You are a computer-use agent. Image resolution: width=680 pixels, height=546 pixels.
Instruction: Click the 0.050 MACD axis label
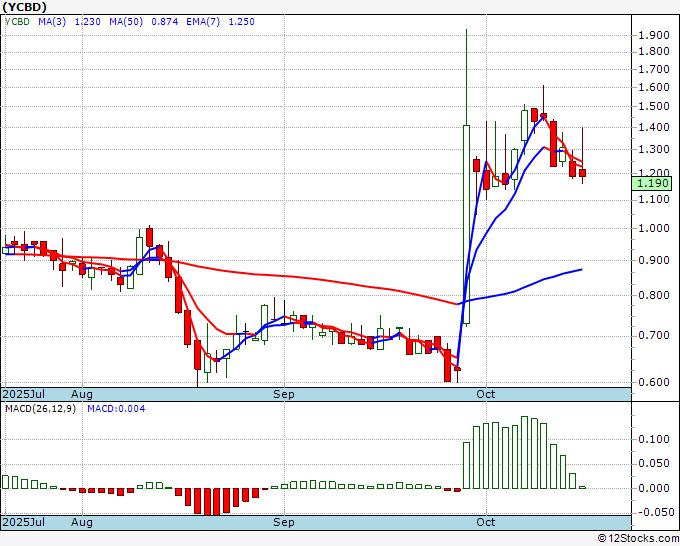pyautogui.click(x=654, y=464)
